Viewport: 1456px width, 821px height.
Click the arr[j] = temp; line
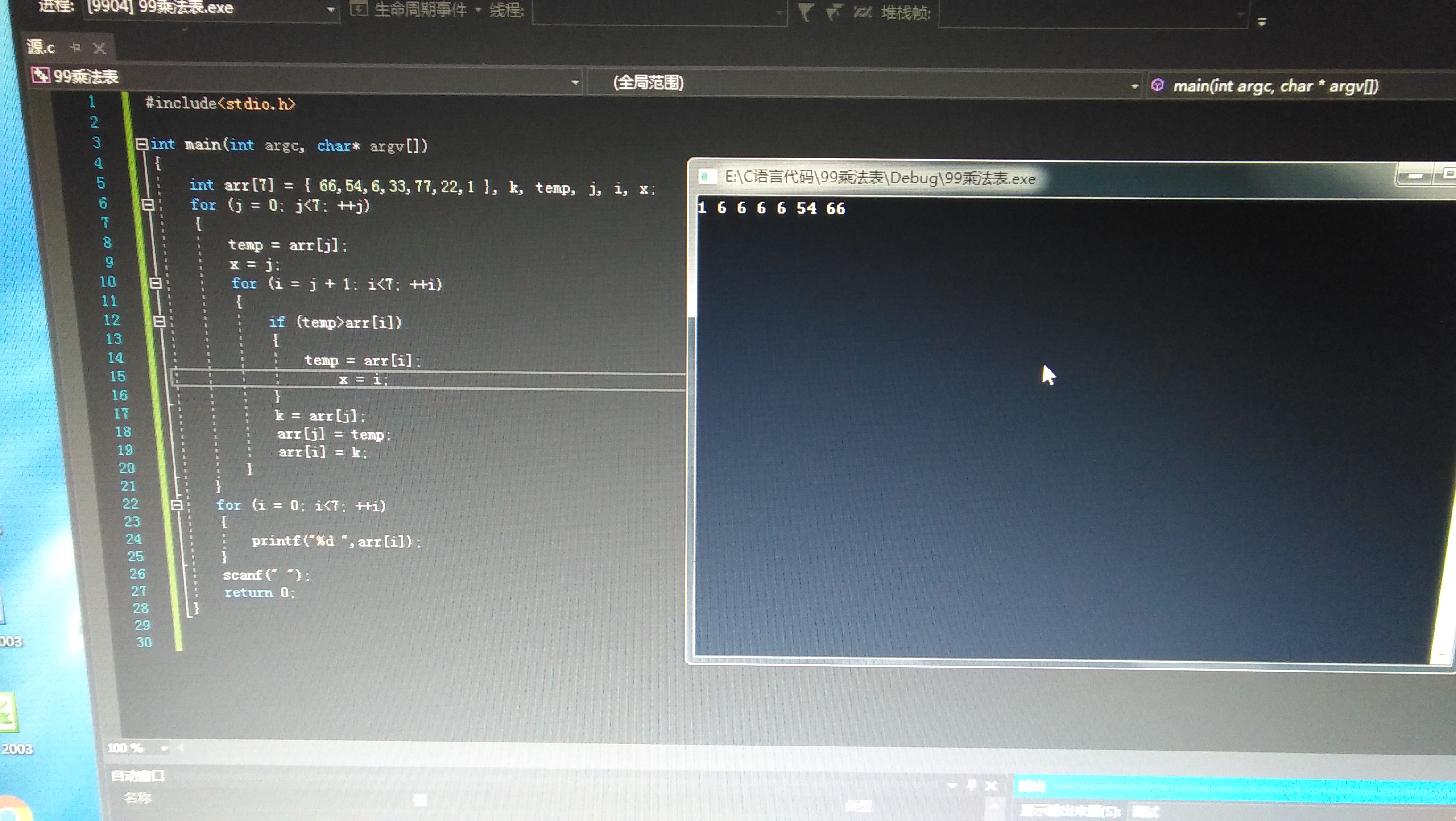tap(334, 435)
